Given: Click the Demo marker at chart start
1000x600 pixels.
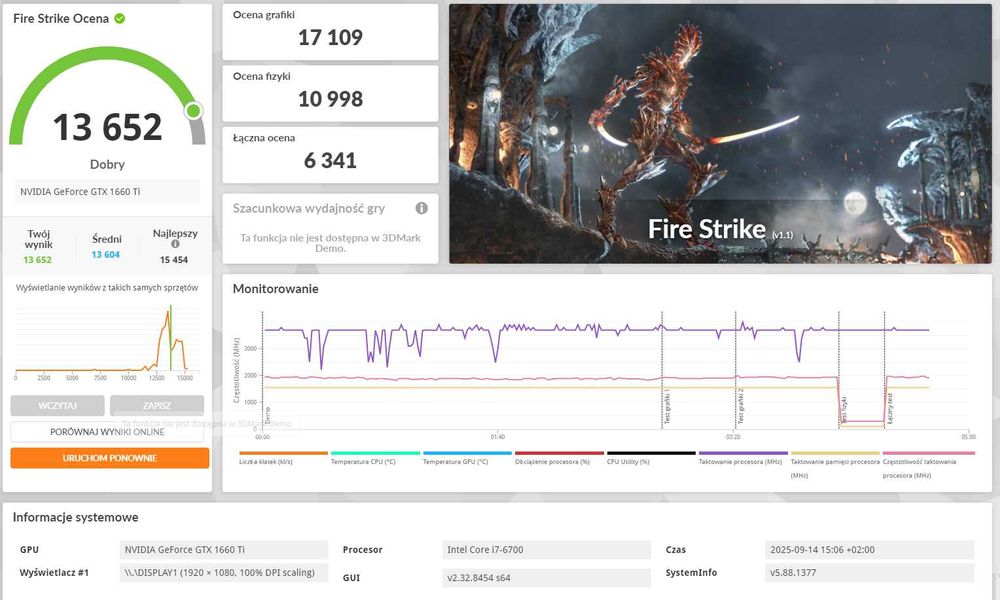Looking at the screenshot, I should tap(263, 370).
